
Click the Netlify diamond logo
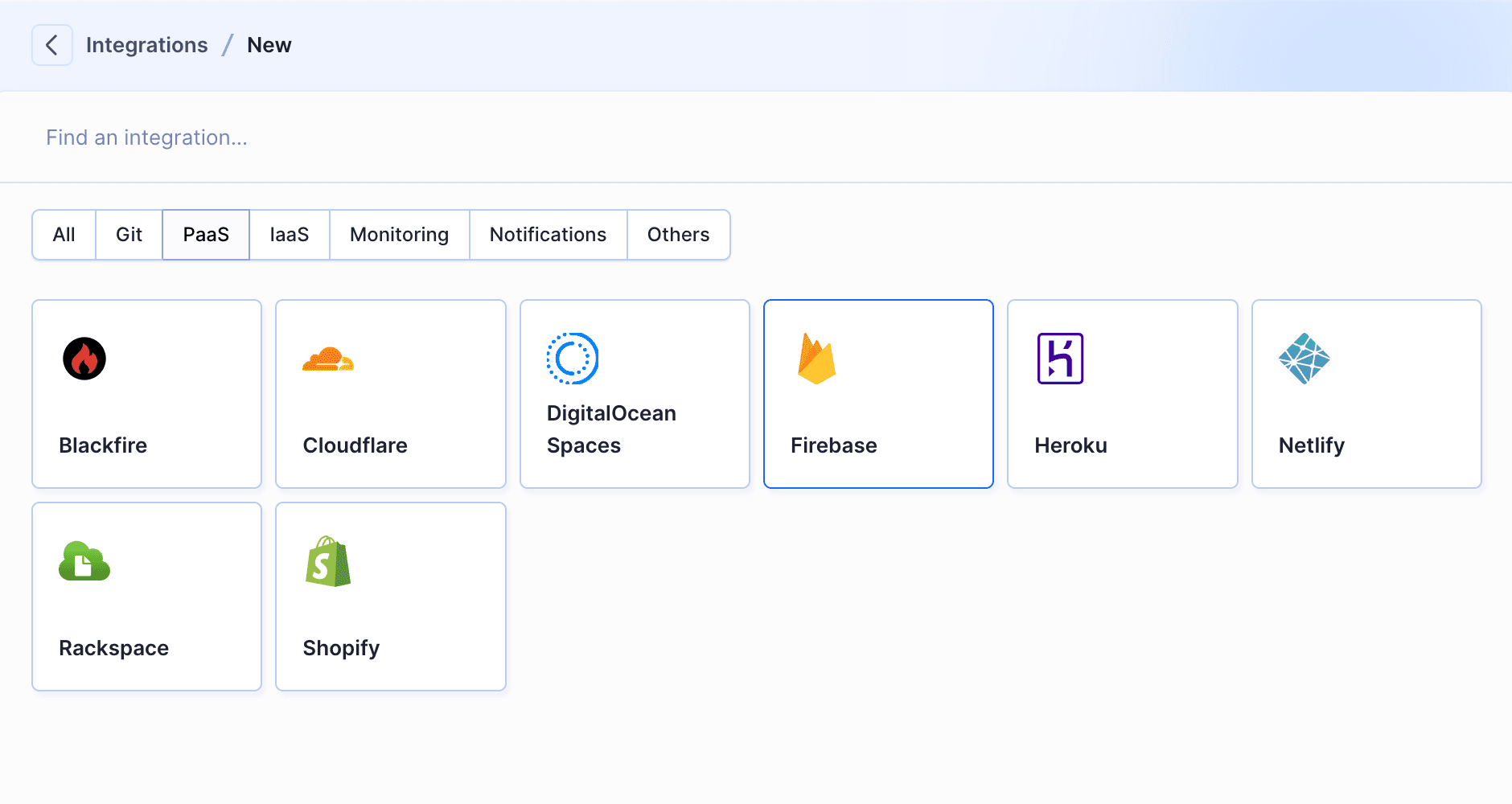click(1305, 359)
